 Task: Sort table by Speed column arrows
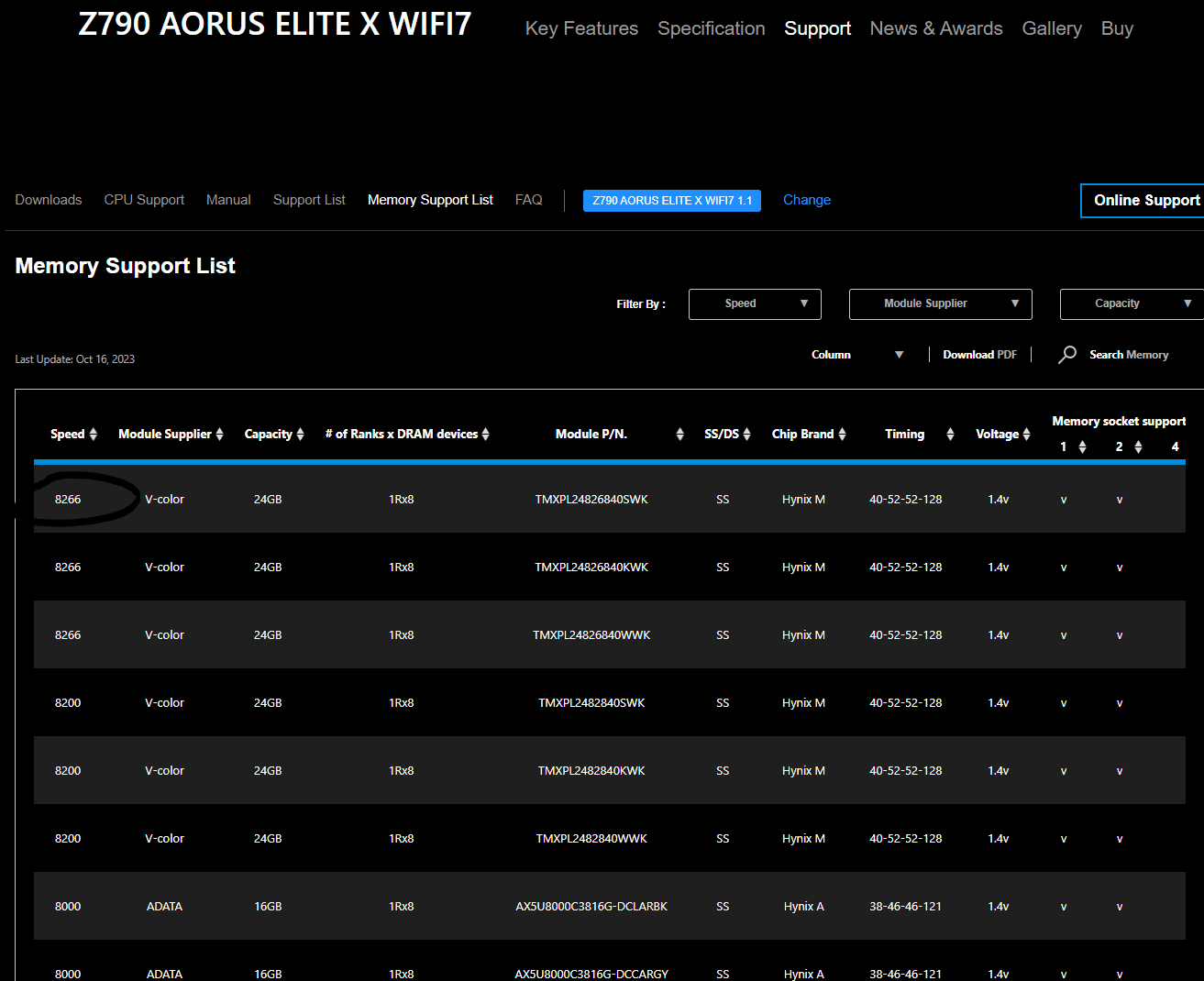93,435
